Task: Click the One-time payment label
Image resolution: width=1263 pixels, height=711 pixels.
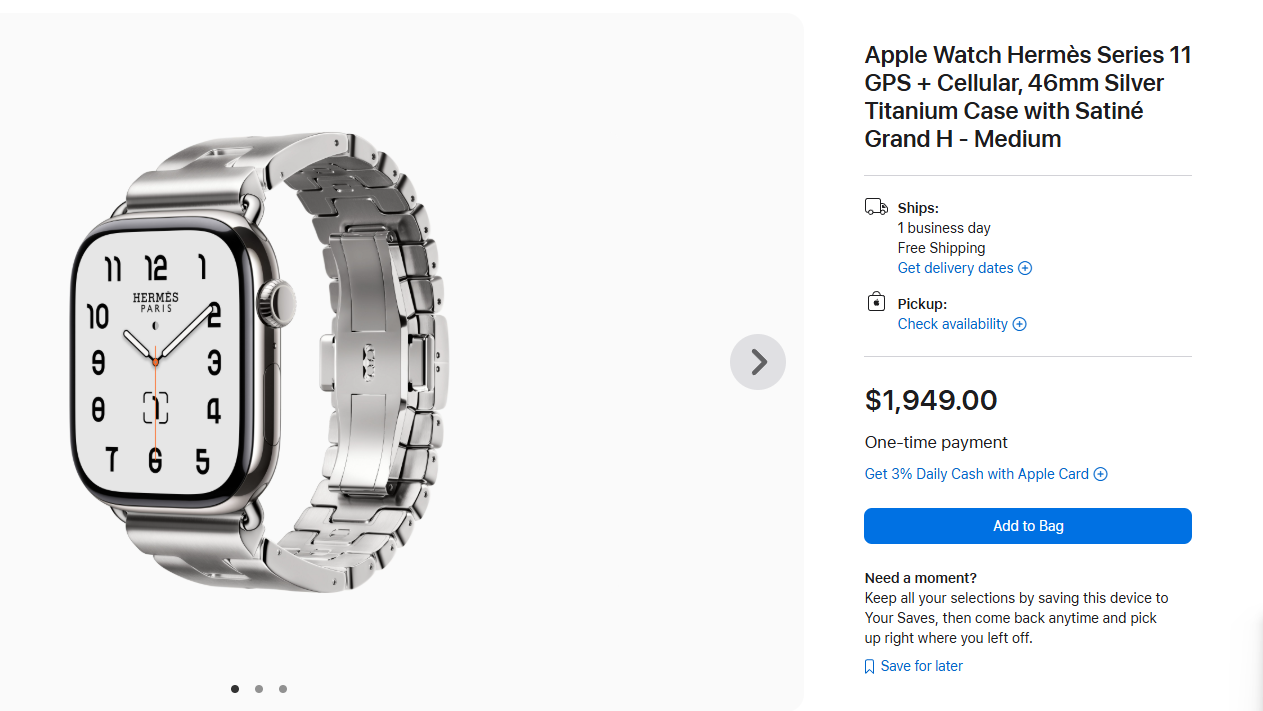Action: pyautogui.click(x=936, y=442)
